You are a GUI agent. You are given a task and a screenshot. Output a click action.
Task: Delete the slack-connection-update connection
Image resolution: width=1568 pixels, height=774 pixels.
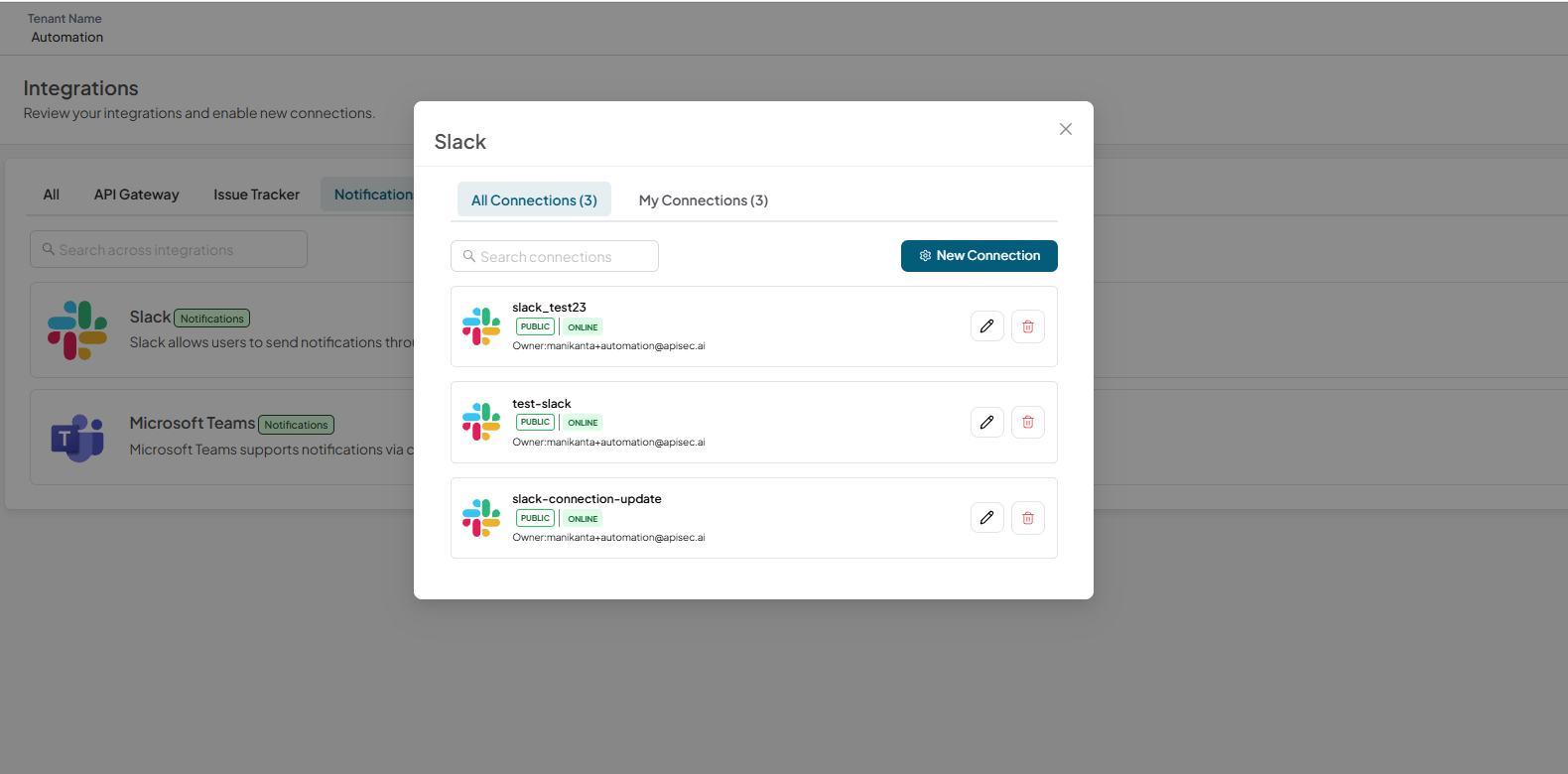1028,518
